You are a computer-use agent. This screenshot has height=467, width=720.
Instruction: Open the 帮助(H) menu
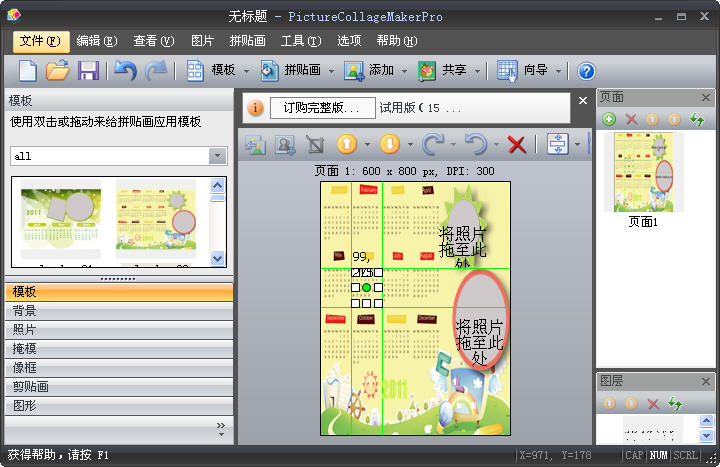point(397,41)
